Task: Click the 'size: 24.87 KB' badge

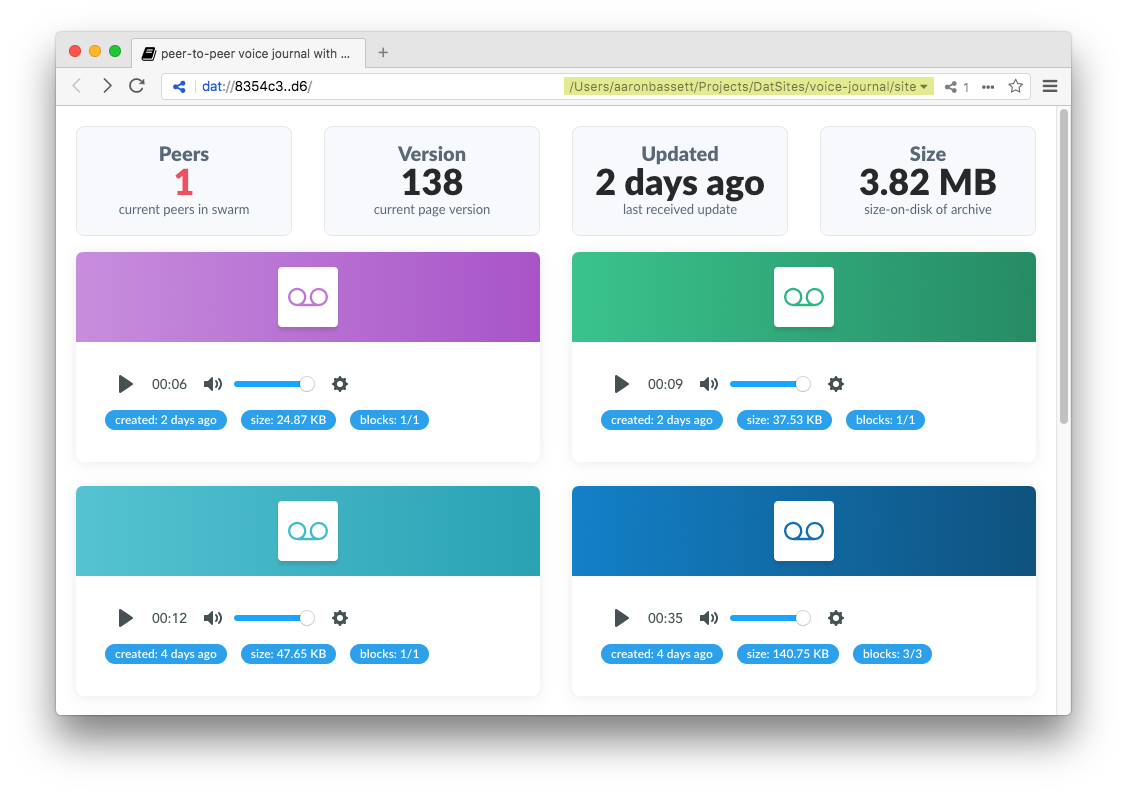Action: point(288,420)
